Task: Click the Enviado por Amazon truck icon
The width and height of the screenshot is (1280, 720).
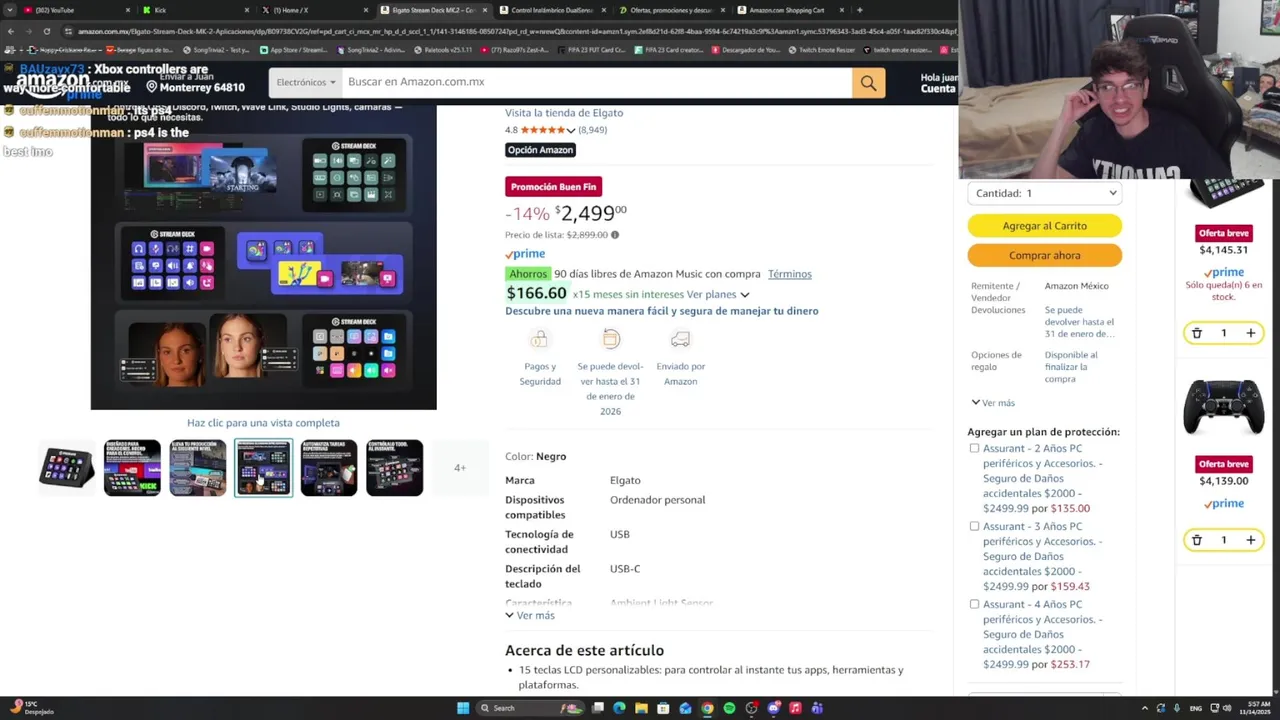Action: (680, 340)
